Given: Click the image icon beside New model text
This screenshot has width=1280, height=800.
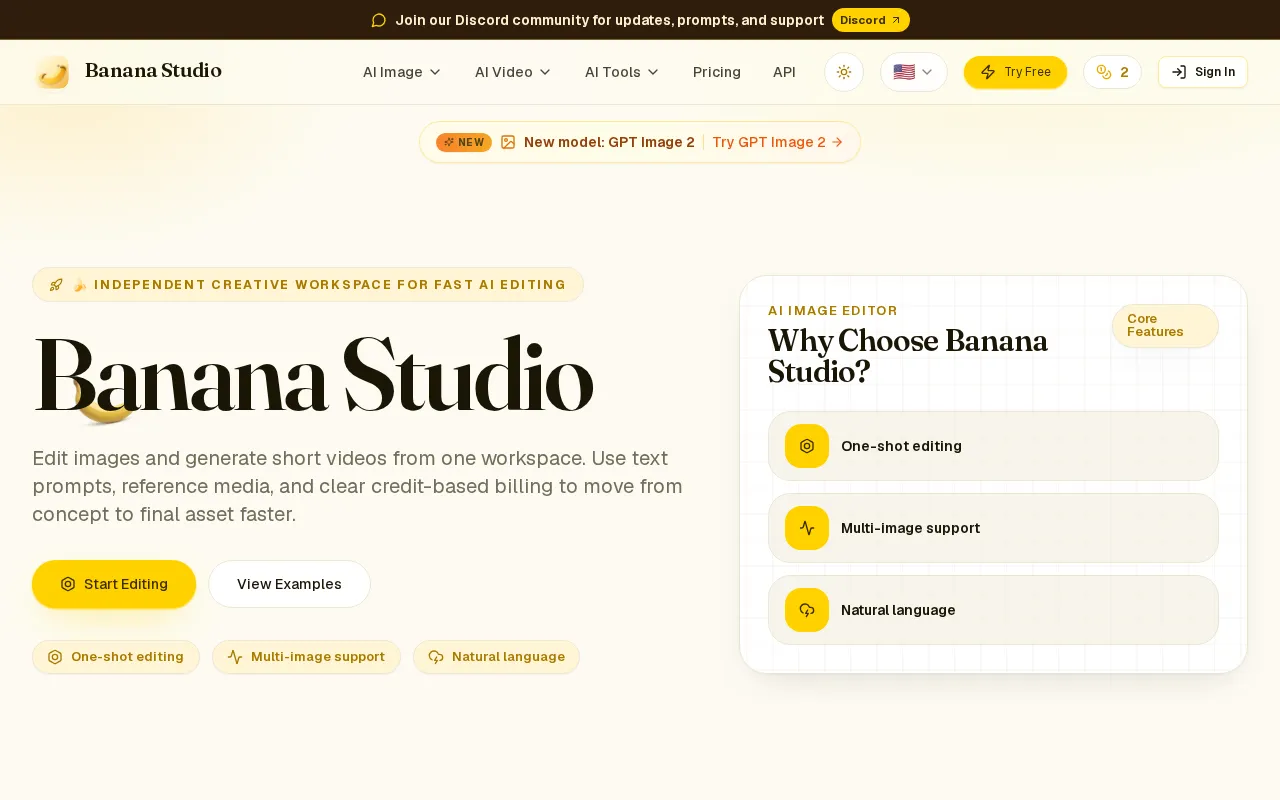Looking at the screenshot, I should click(x=508, y=142).
